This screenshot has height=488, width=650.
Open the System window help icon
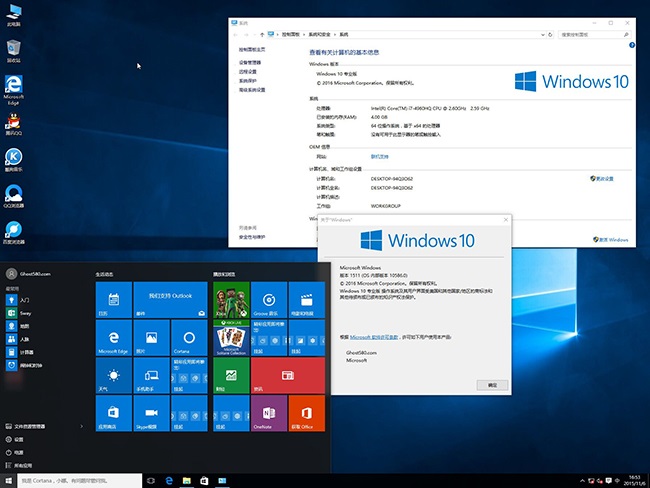(x=632, y=45)
